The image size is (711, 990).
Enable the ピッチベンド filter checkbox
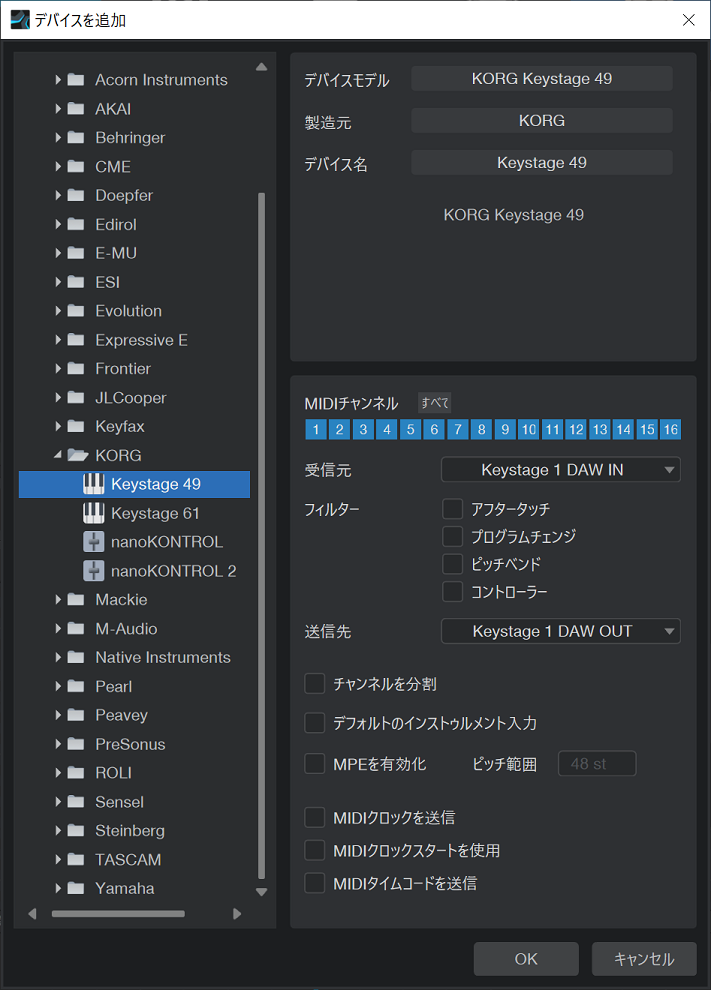[453, 564]
